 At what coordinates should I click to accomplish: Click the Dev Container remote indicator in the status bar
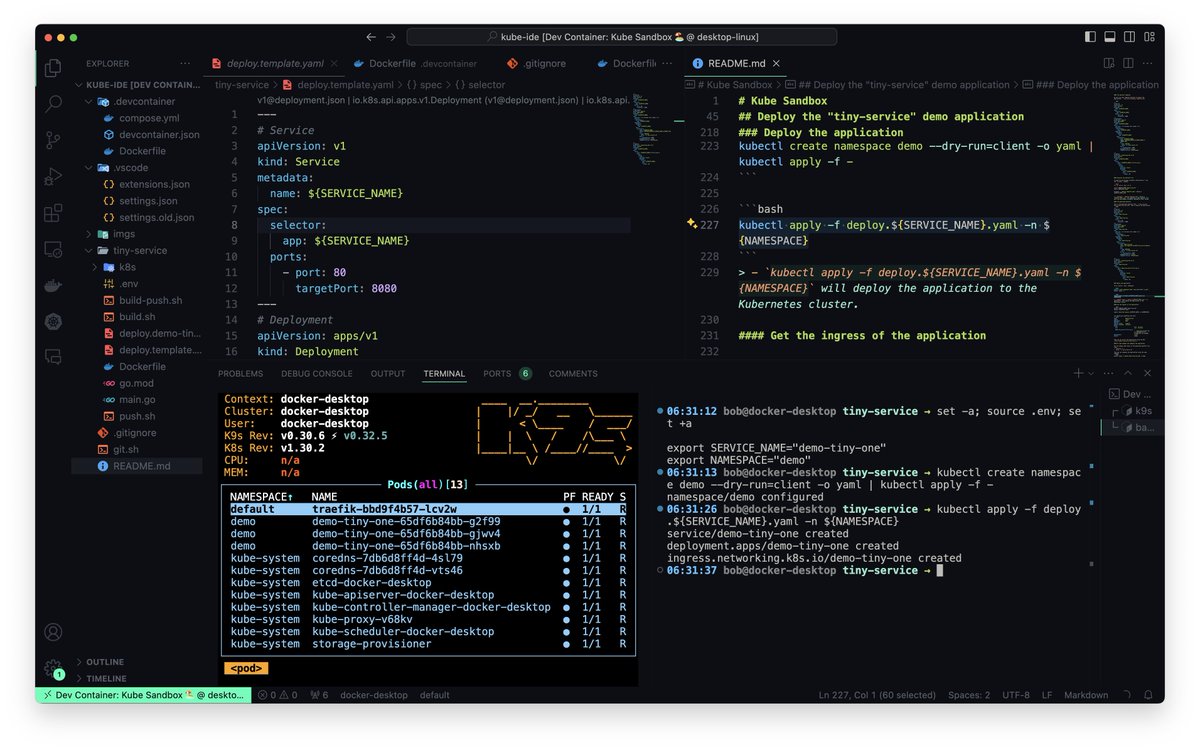pos(142,694)
